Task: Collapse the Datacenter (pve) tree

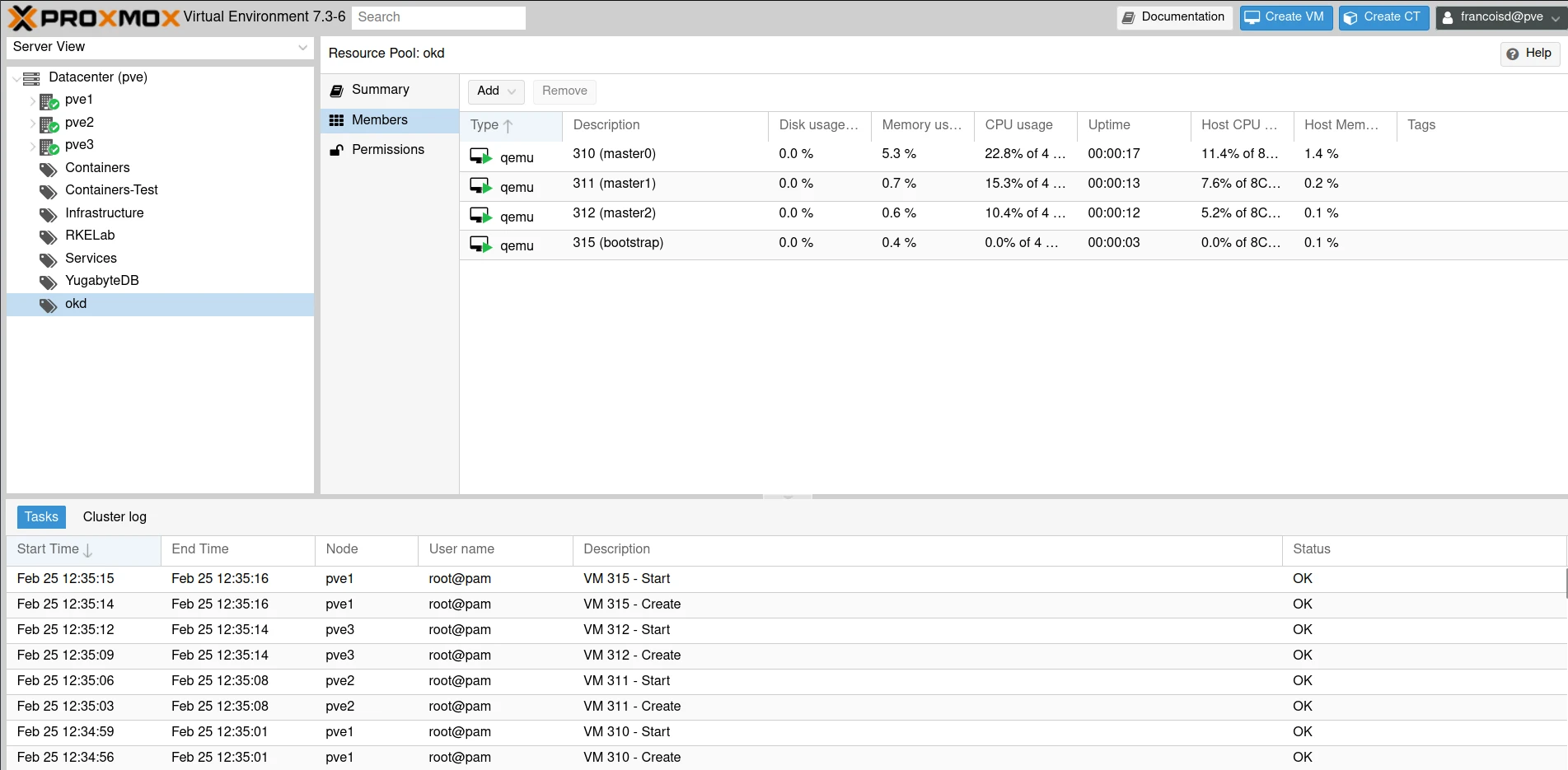Action: (x=16, y=78)
